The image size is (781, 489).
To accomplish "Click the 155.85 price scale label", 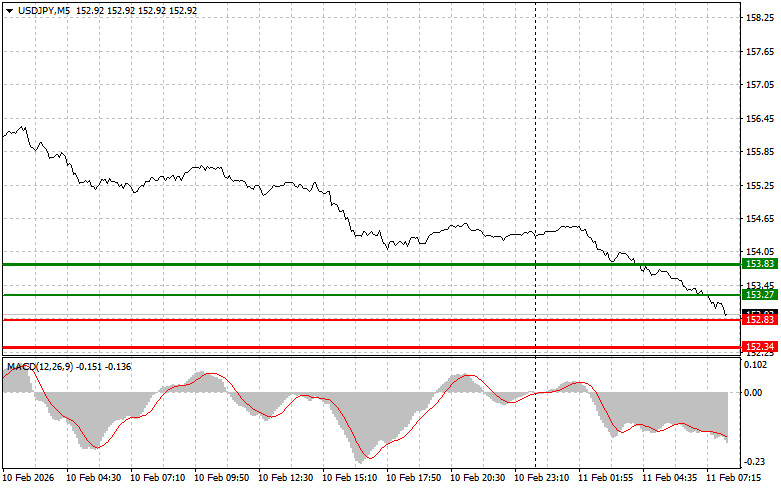I will coord(760,152).
